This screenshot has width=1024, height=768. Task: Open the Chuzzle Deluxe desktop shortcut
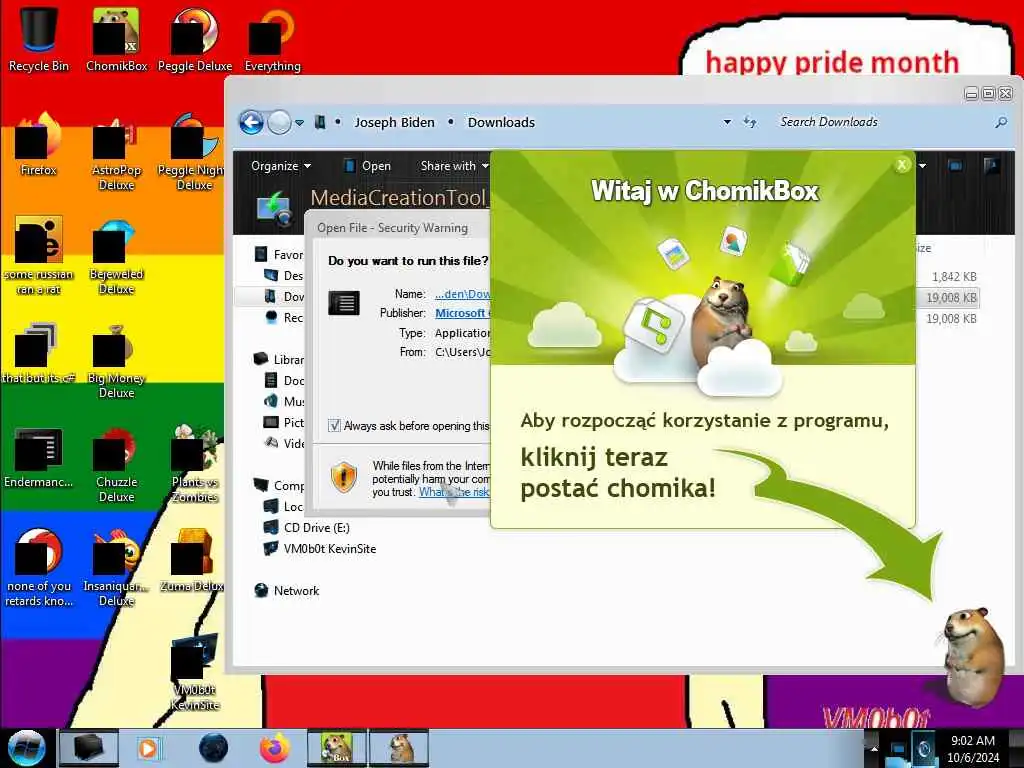[x=116, y=464]
